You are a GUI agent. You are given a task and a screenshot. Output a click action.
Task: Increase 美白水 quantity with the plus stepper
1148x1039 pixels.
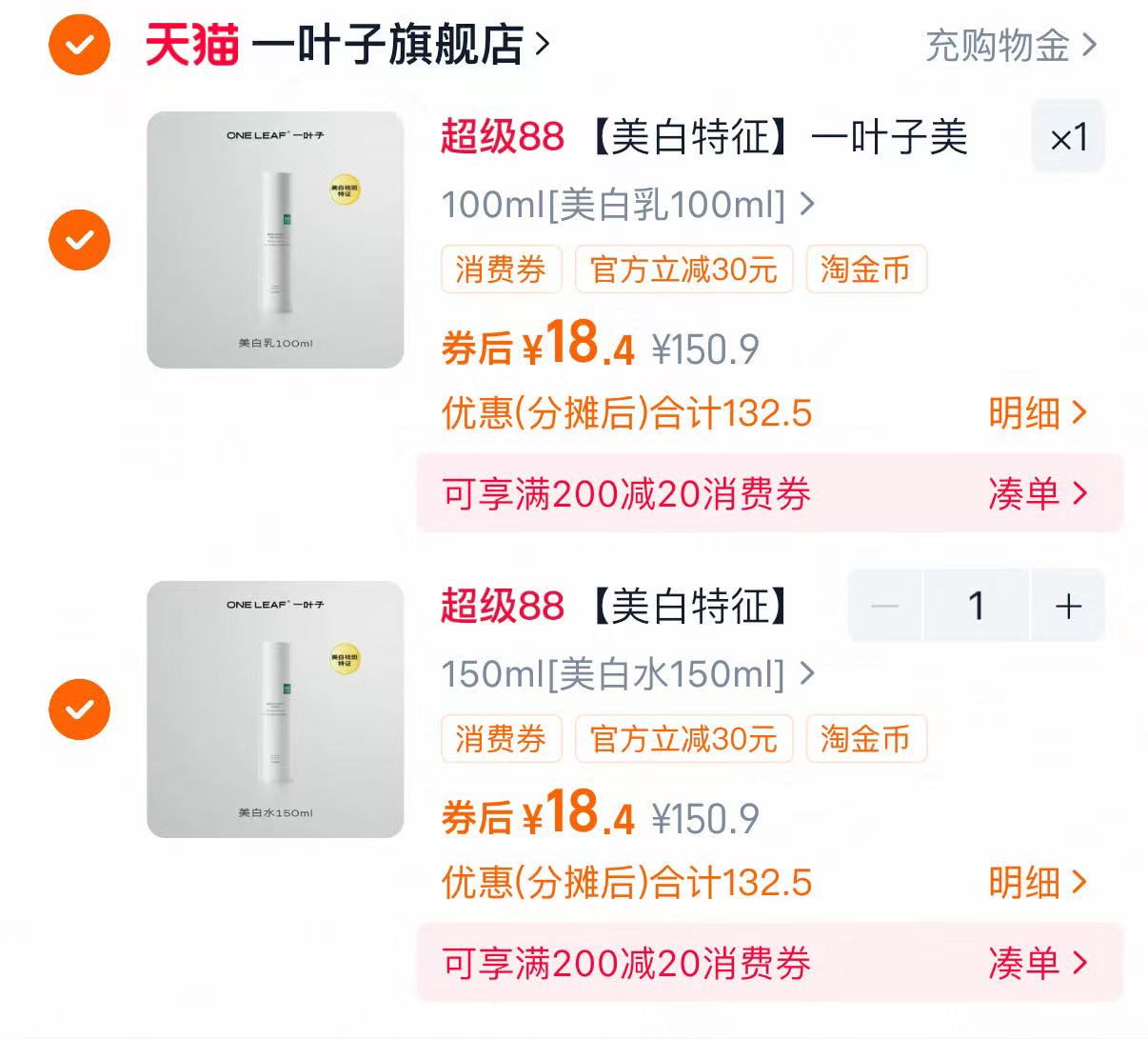click(x=1067, y=607)
